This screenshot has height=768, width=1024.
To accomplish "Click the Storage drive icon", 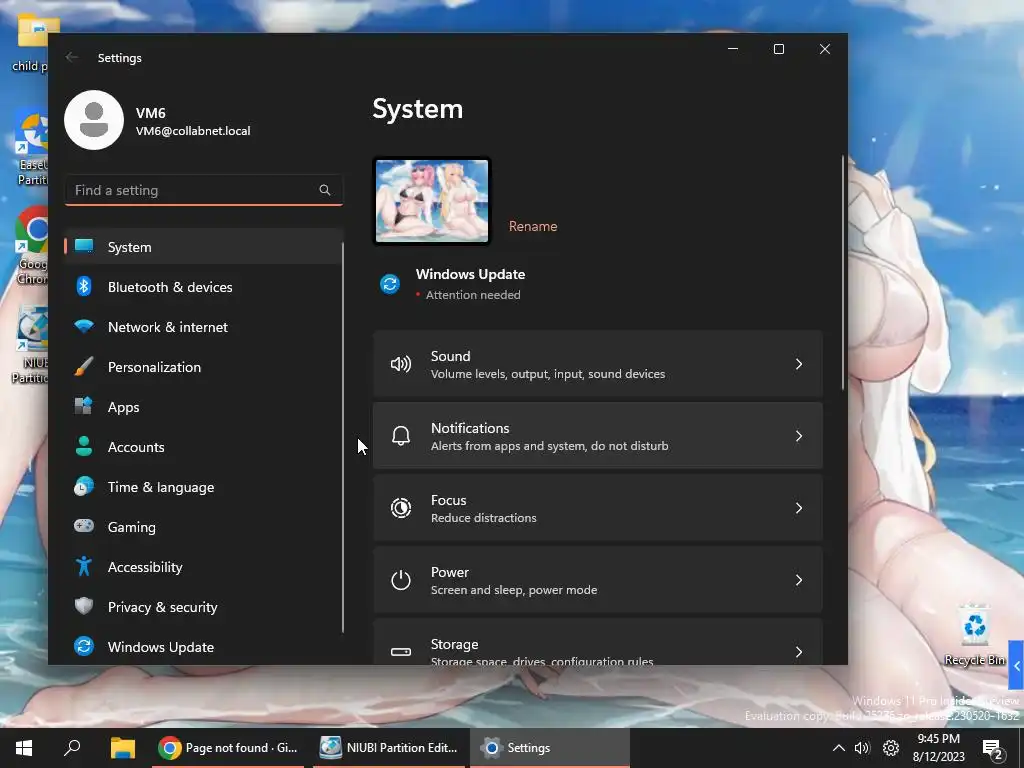I will pos(400,651).
